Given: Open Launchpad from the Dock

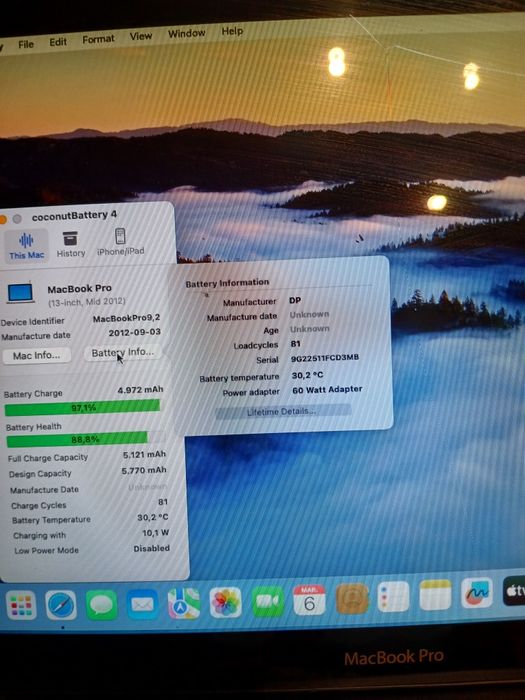Looking at the screenshot, I should pos(21,605).
